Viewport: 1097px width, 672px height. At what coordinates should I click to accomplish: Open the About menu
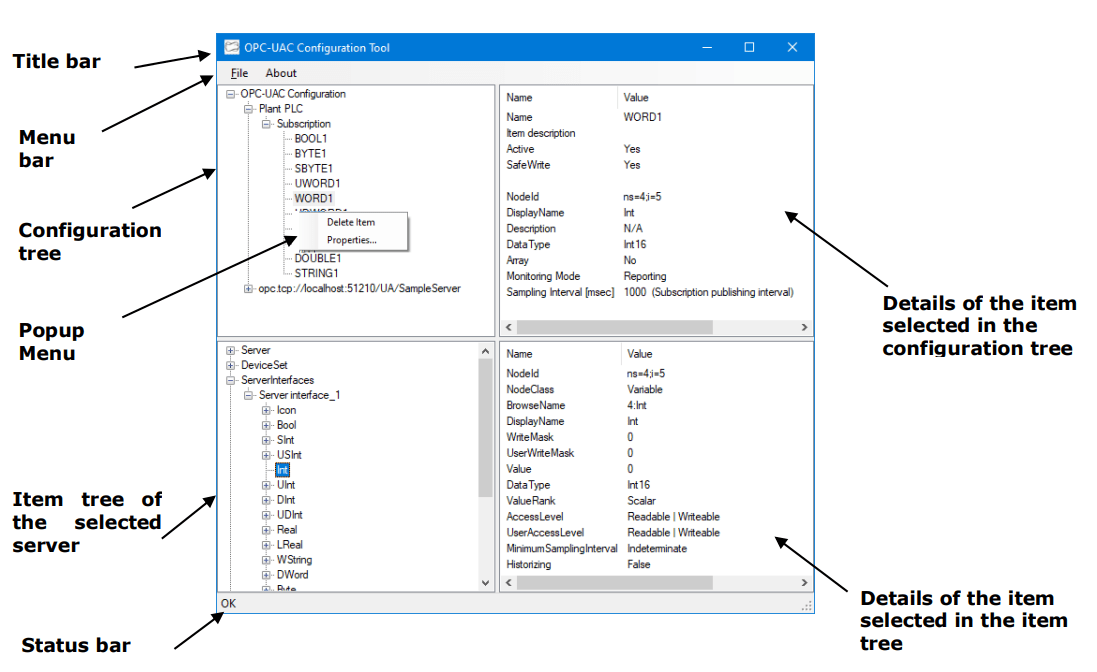(x=281, y=73)
